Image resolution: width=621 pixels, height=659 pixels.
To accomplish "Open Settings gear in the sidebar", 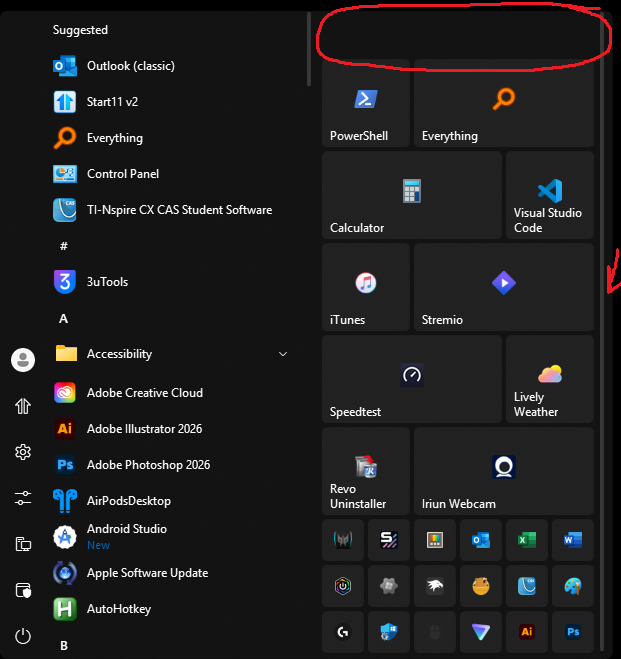I will [x=23, y=452].
